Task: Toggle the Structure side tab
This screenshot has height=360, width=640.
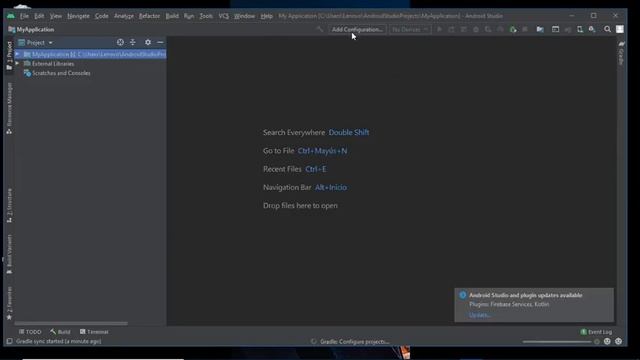Action: pyautogui.click(x=9, y=205)
